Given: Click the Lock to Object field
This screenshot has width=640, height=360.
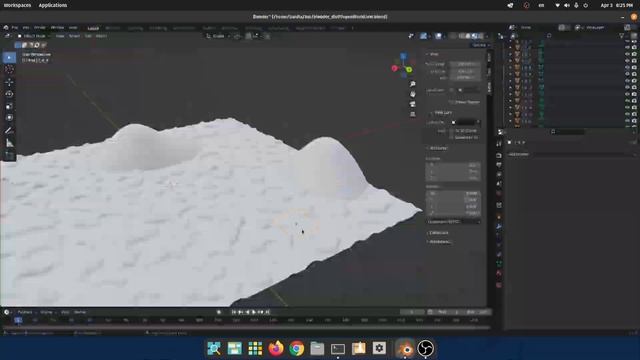Looking at the screenshot, I should [x=465, y=122].
